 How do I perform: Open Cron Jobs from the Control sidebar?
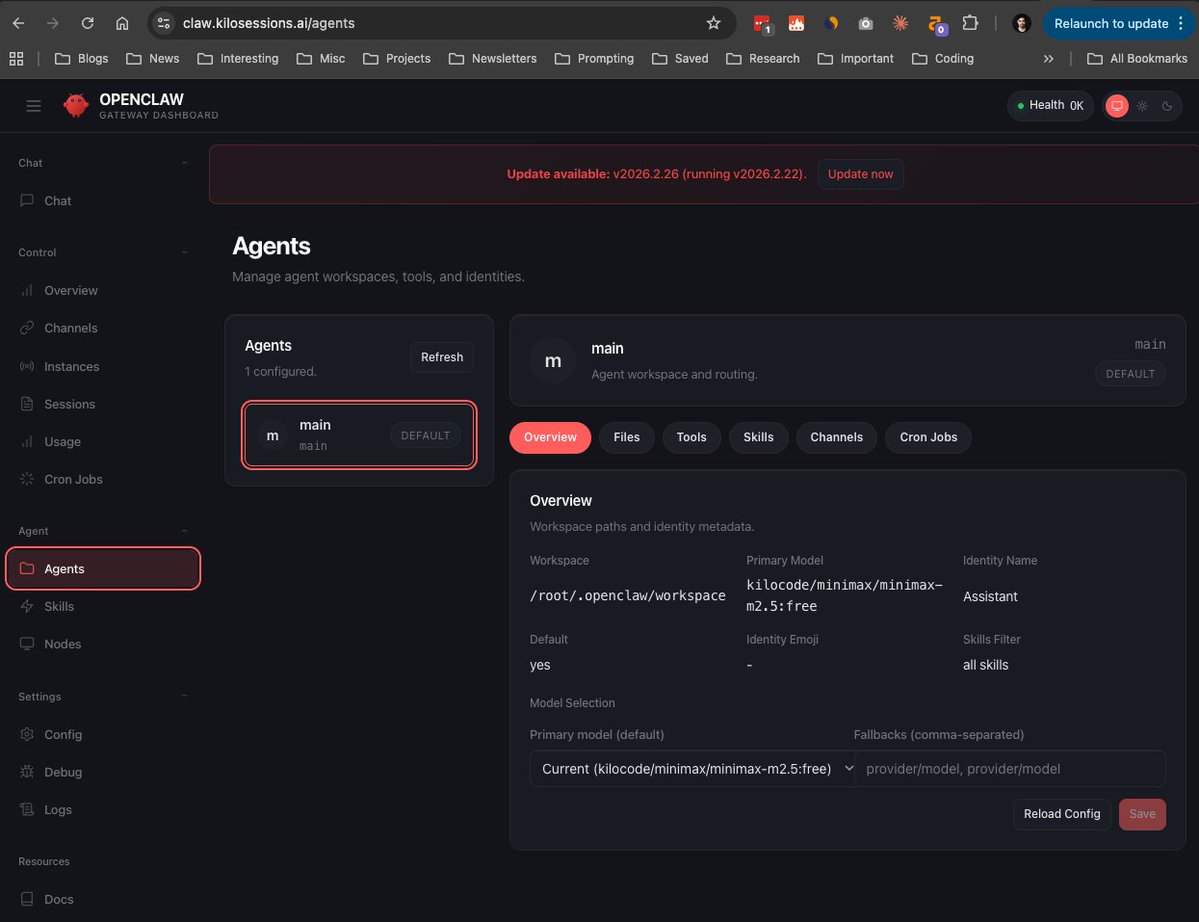72,479
